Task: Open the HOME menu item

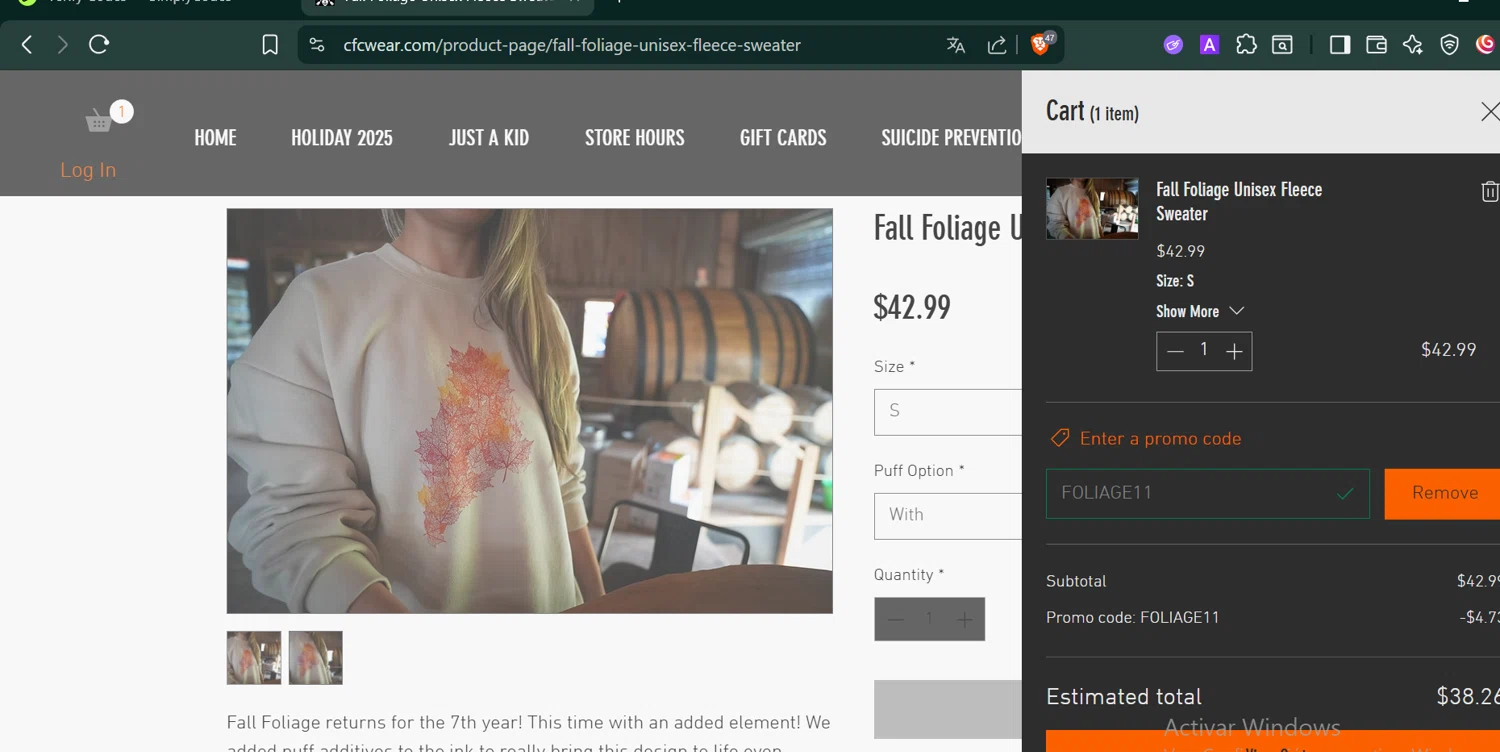Action: click(215, 138)
